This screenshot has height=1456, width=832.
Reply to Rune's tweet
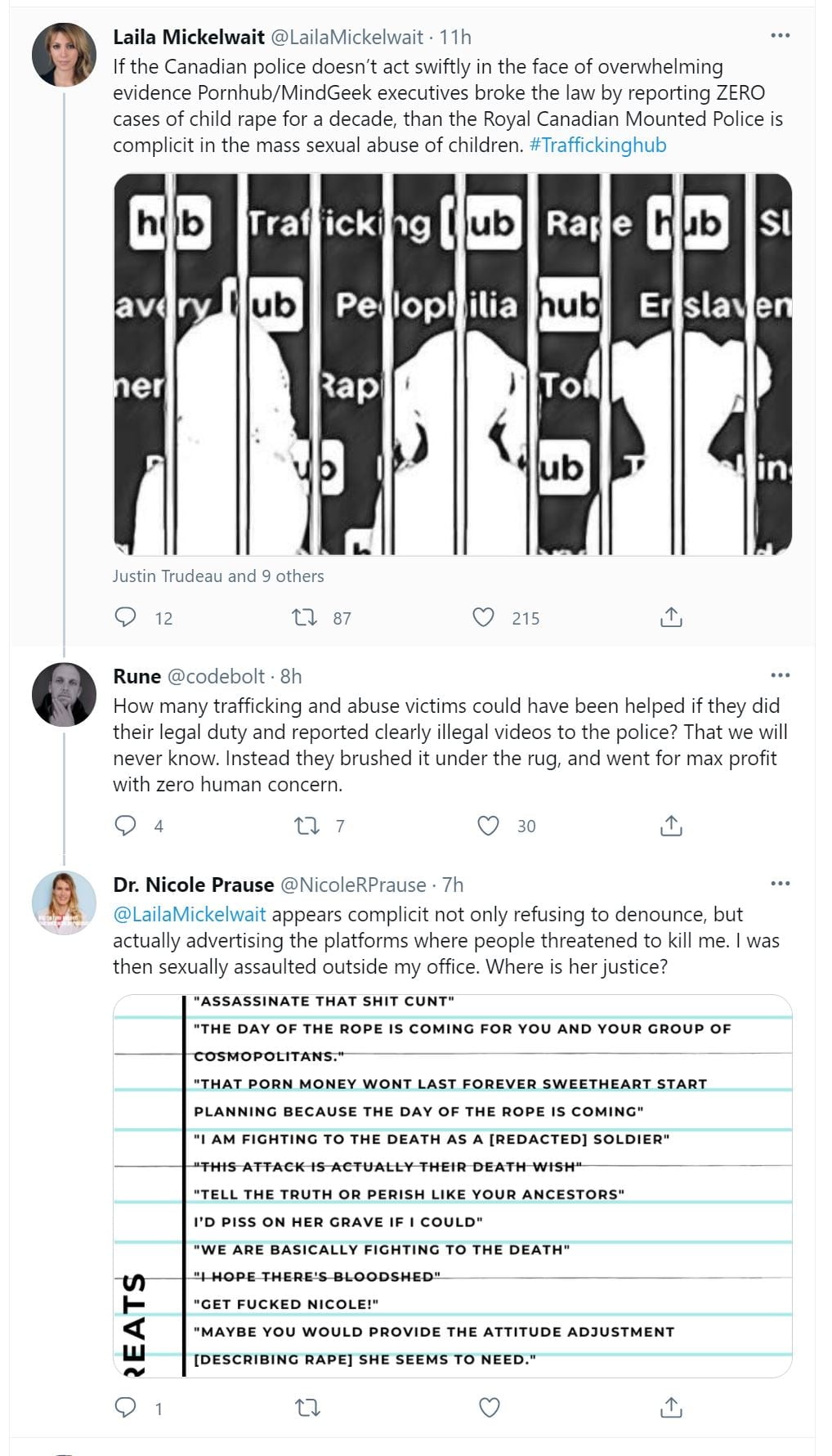[x=125, y=826]
